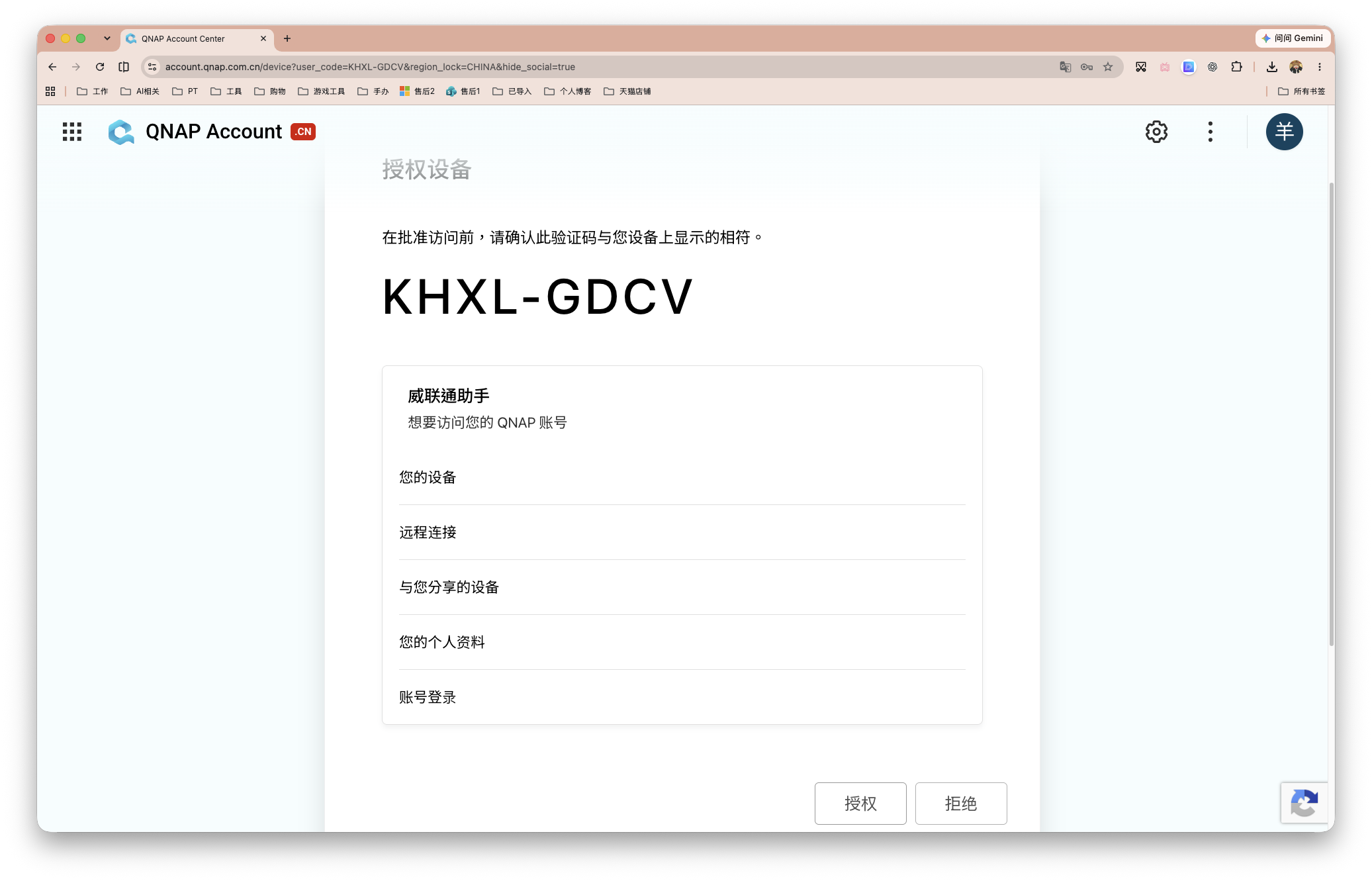
Task: Click the 您的设备 permission row
Action: tap(682, 477)
